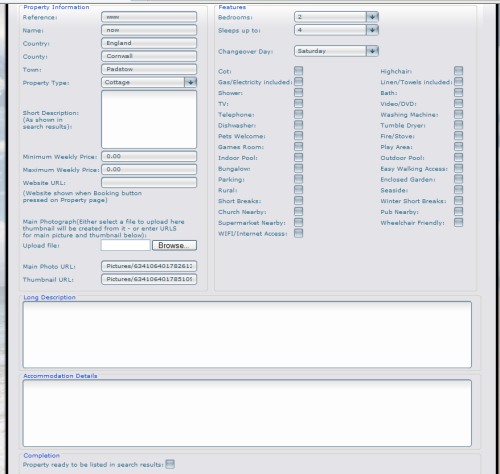Tick the Cot checkbox
This screenshot has width=500, height=474.
299,71
